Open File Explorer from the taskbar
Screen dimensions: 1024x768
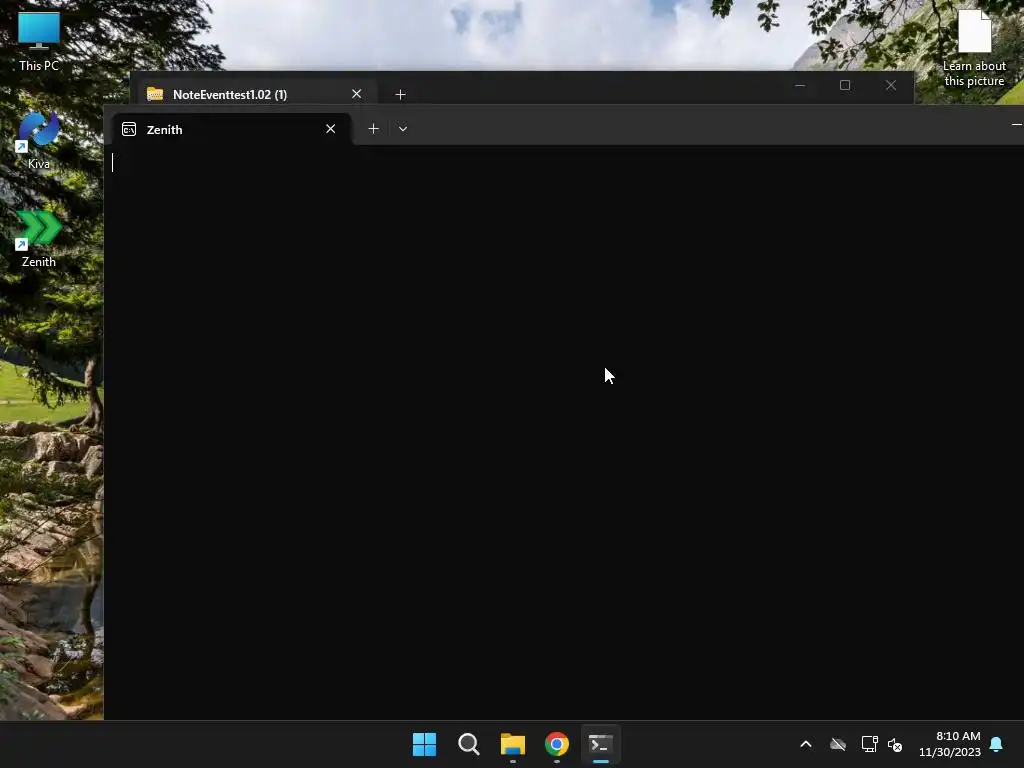point(513,744)
